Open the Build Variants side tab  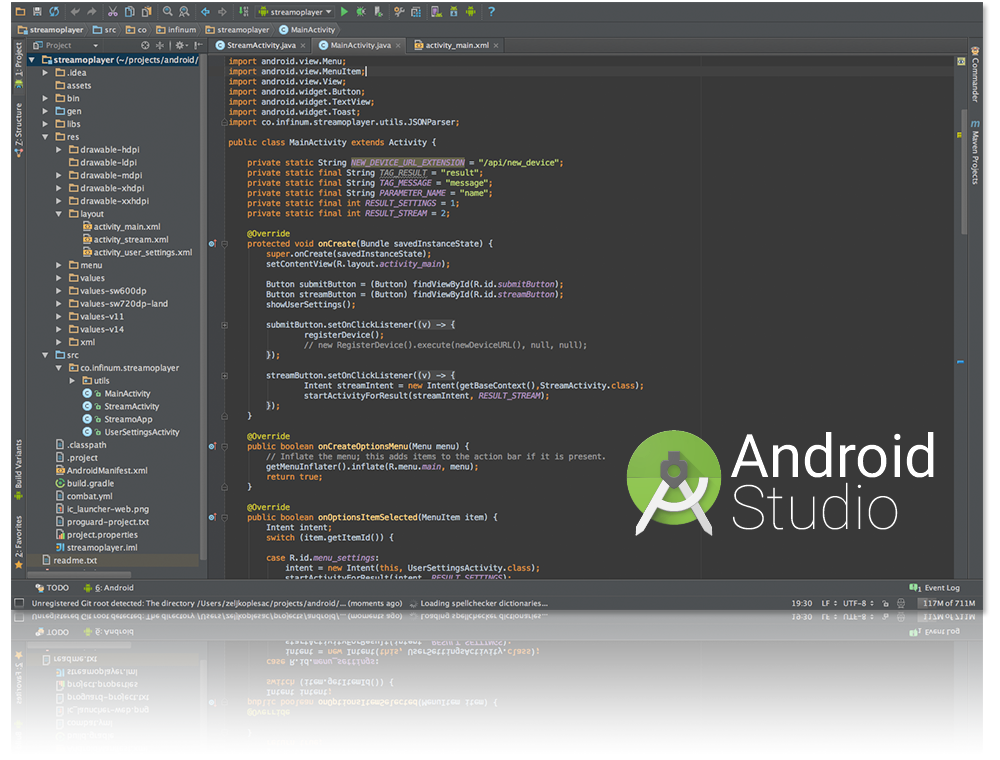pyautogui.click(x=18, y=469)
